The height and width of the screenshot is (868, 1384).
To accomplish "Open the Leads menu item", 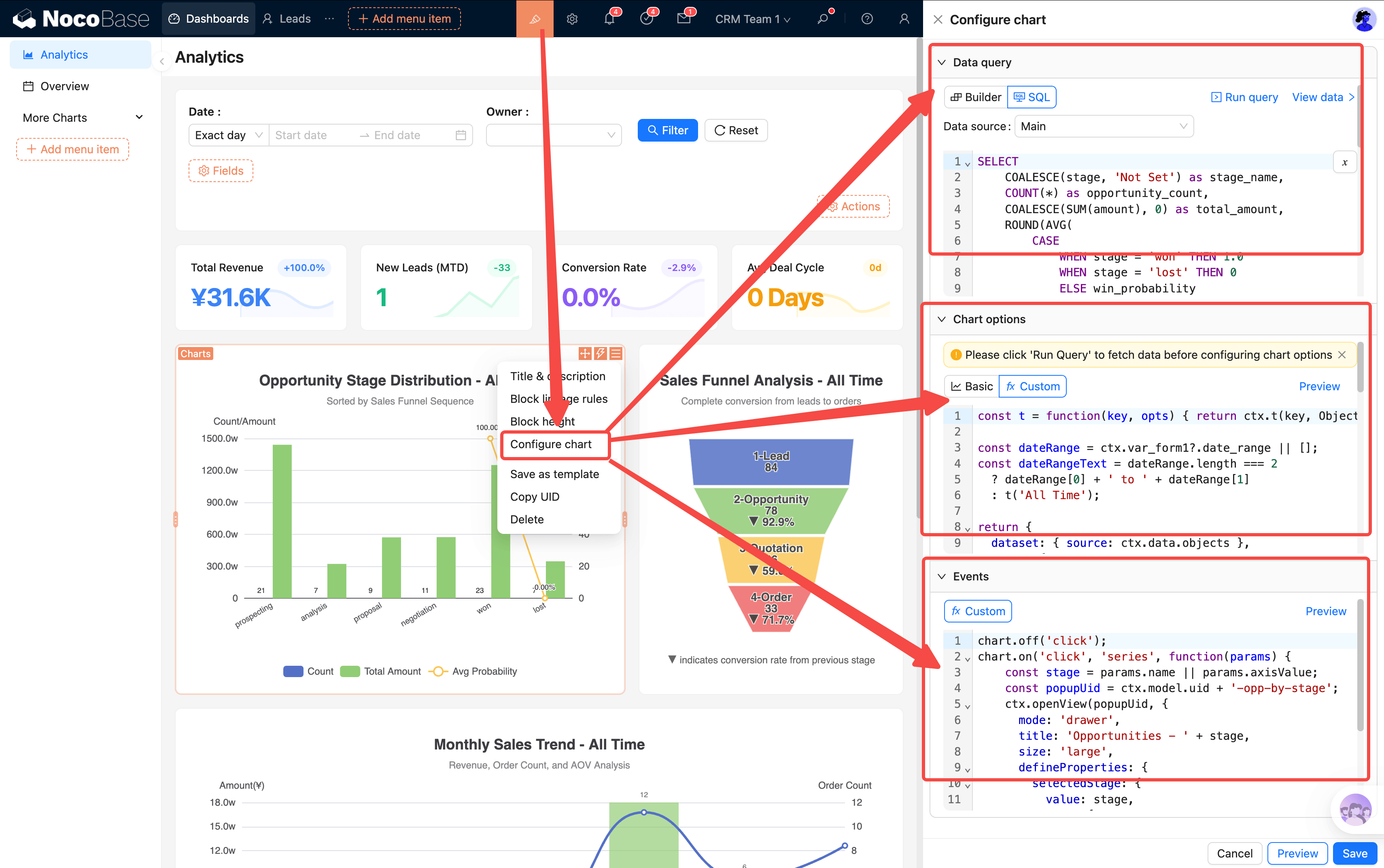I will point(287,19).
